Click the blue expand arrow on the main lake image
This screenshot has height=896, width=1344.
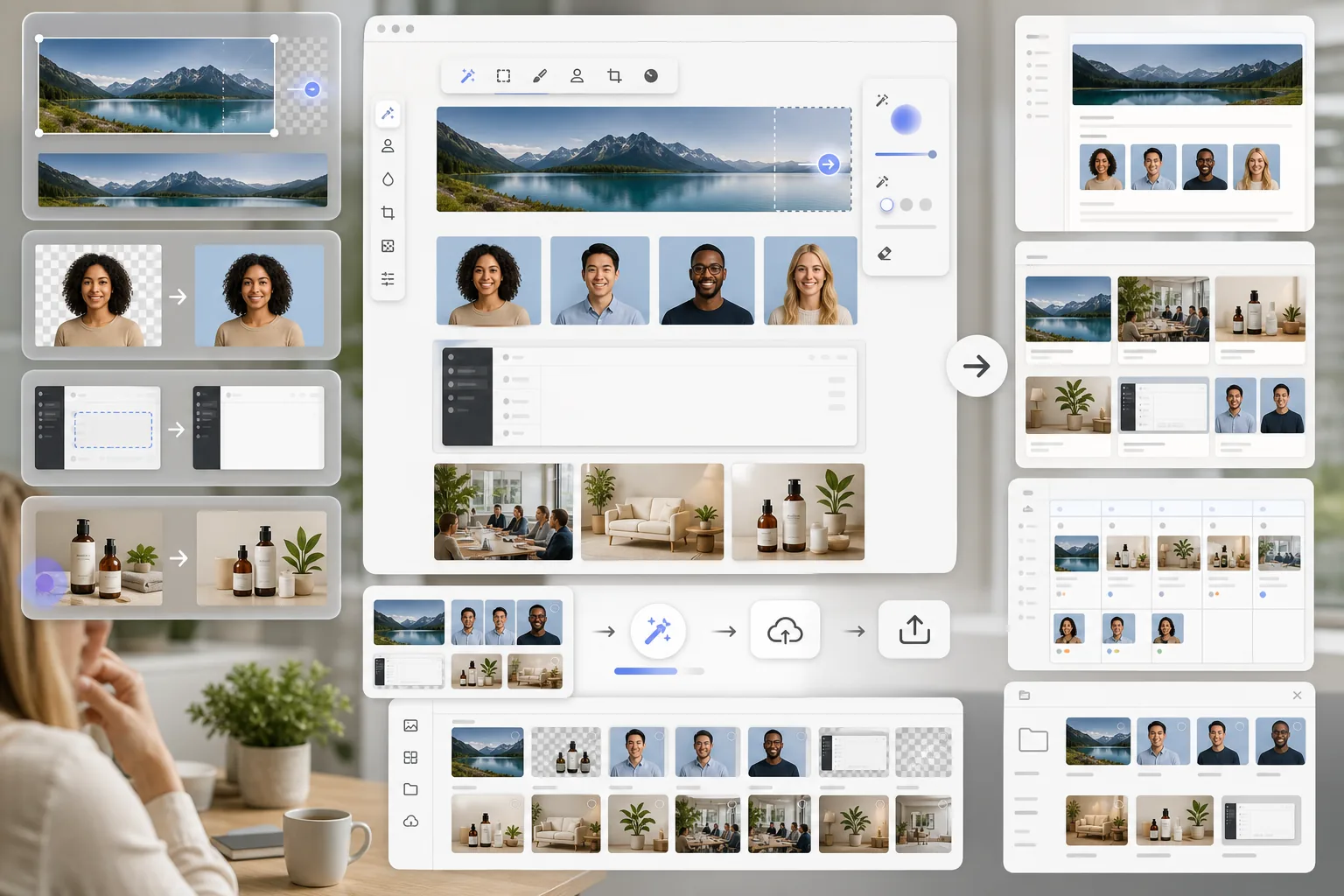(829, 164)
